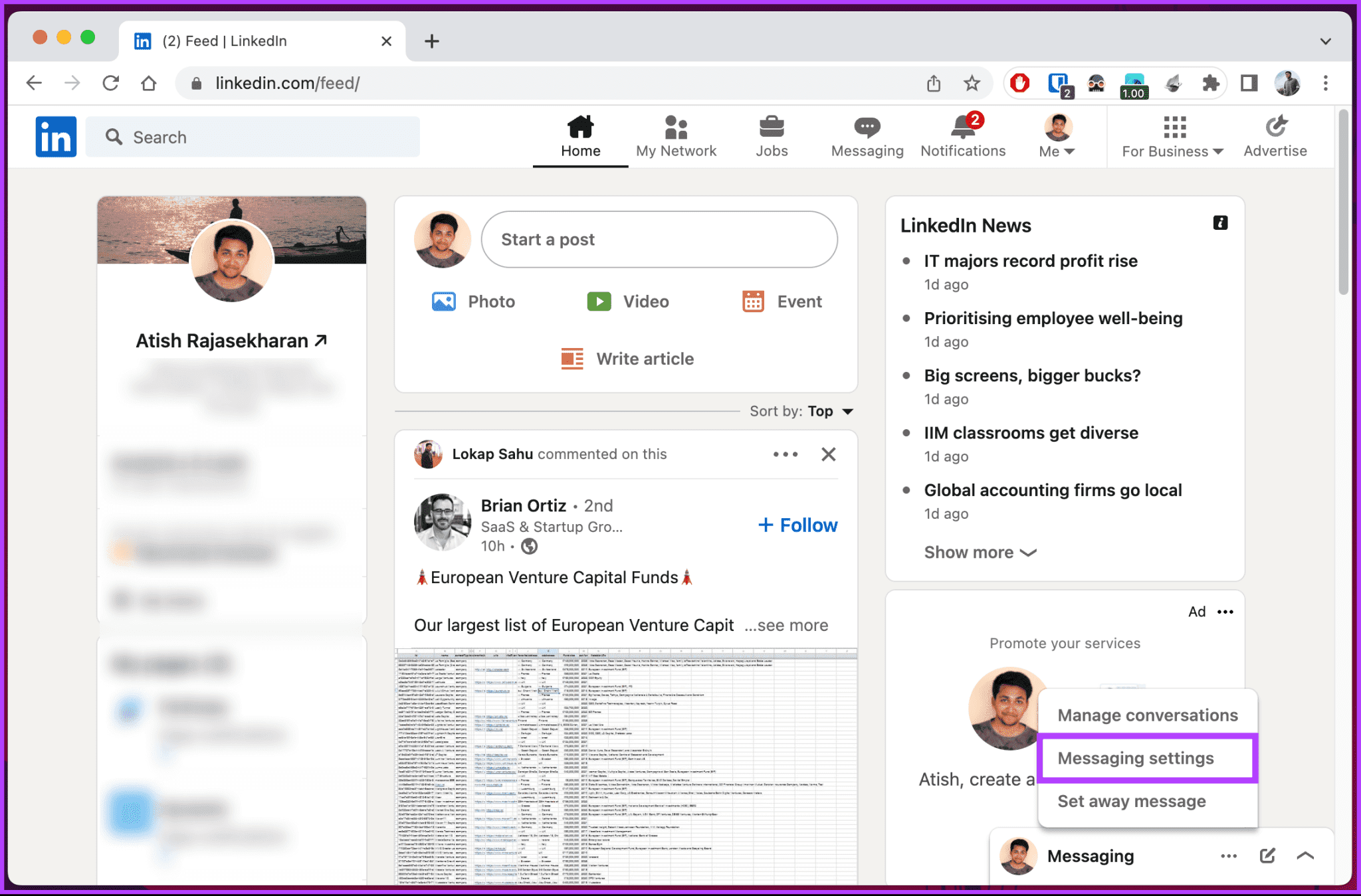Open Lokap Sahu's profile link
This screenshot has height=896, width=1361.
[x=492, y=454]
